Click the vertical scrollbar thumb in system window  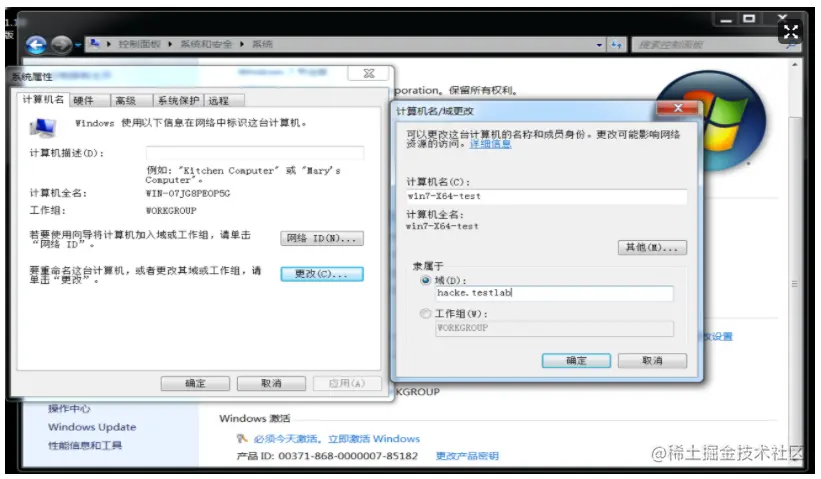point(795,284)
